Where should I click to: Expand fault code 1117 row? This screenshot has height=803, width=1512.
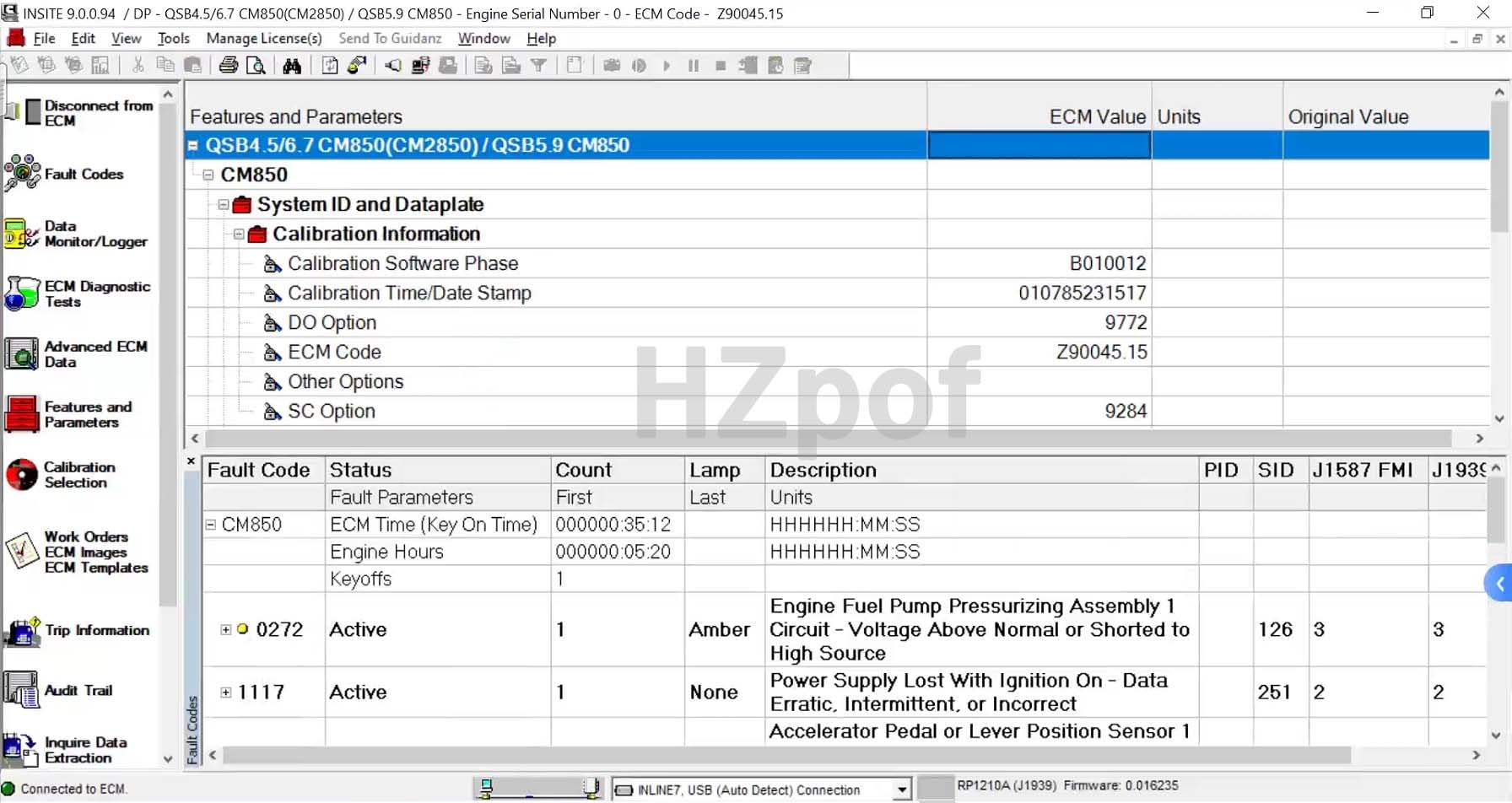pyautogui.click(x=225, y=693)
